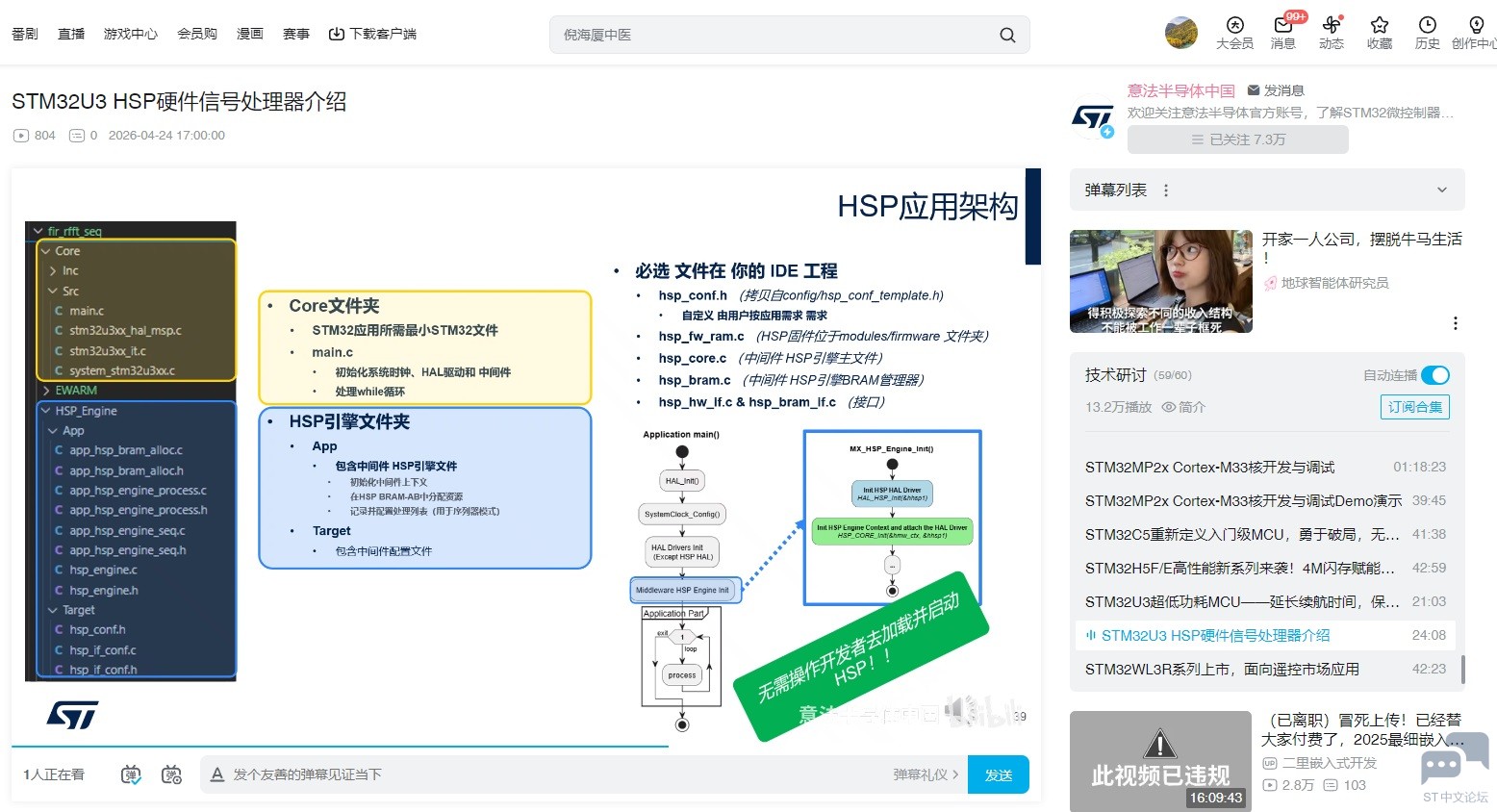Open the 弹幕礼仪 arrow link
The width and height of the screenshot is (1497, 812).
pos(926,774)
